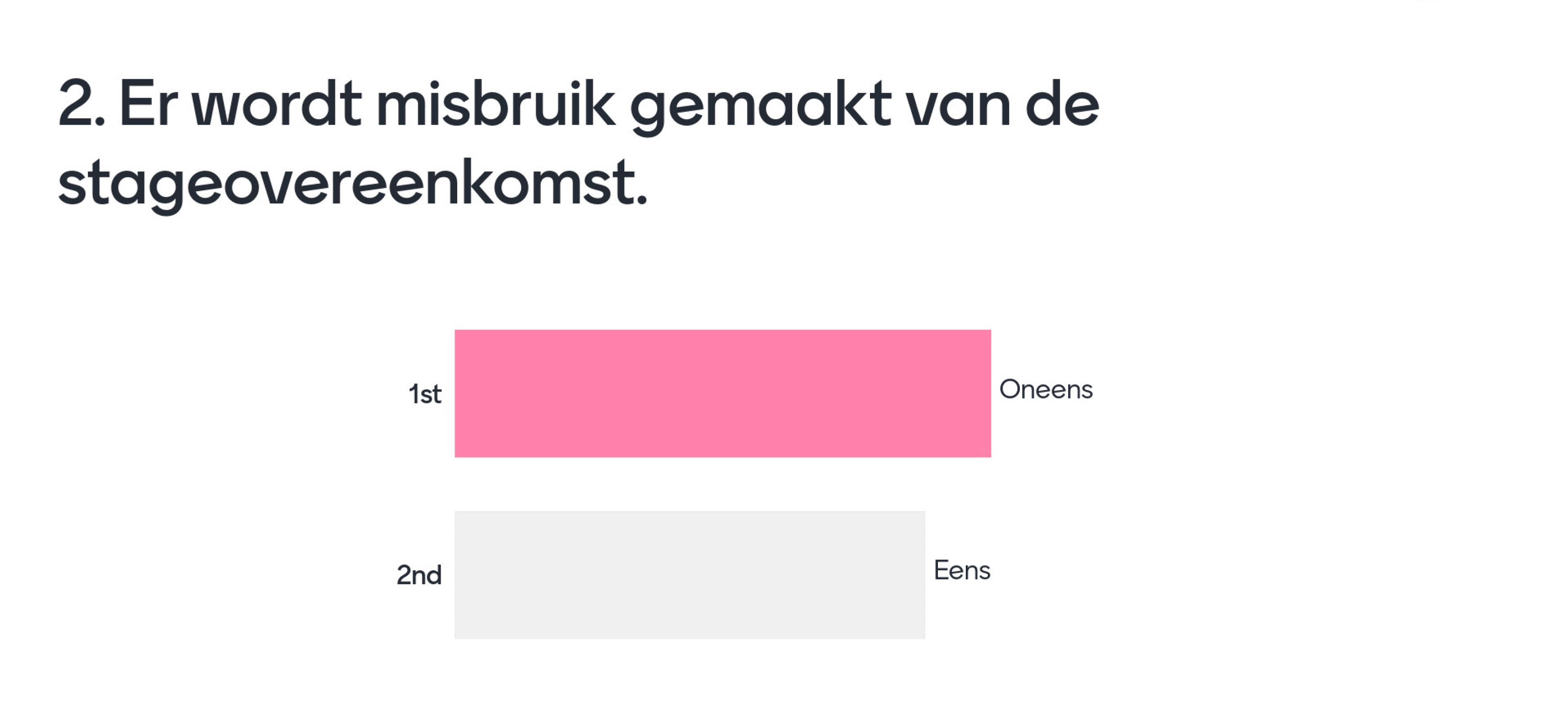Click the pink Oneens result bar
The height and width of the screenshot is (725, 1568).
click(722, 393)
